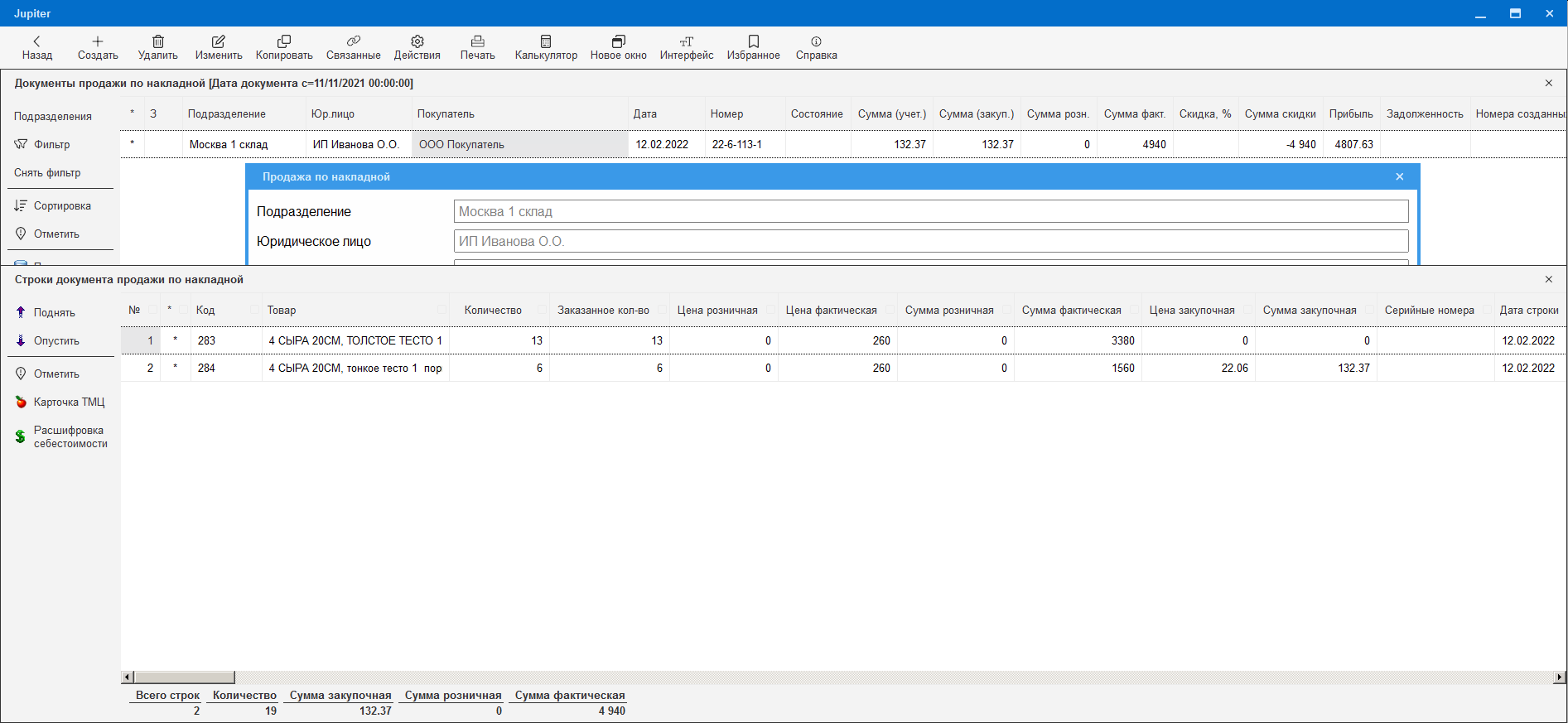Click the Дата строки column header
This screenshot has height=723, width=1568.
pyautogui.click(x=1529, y=310)
